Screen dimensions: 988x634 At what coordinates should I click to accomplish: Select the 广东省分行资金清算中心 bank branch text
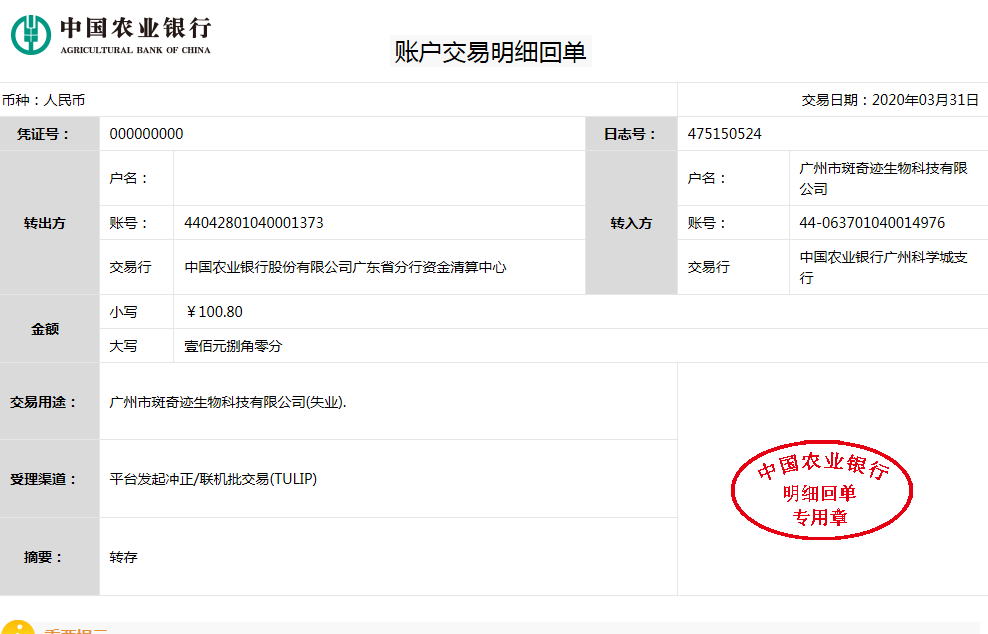pyautogui.click(x=430, y=267)
